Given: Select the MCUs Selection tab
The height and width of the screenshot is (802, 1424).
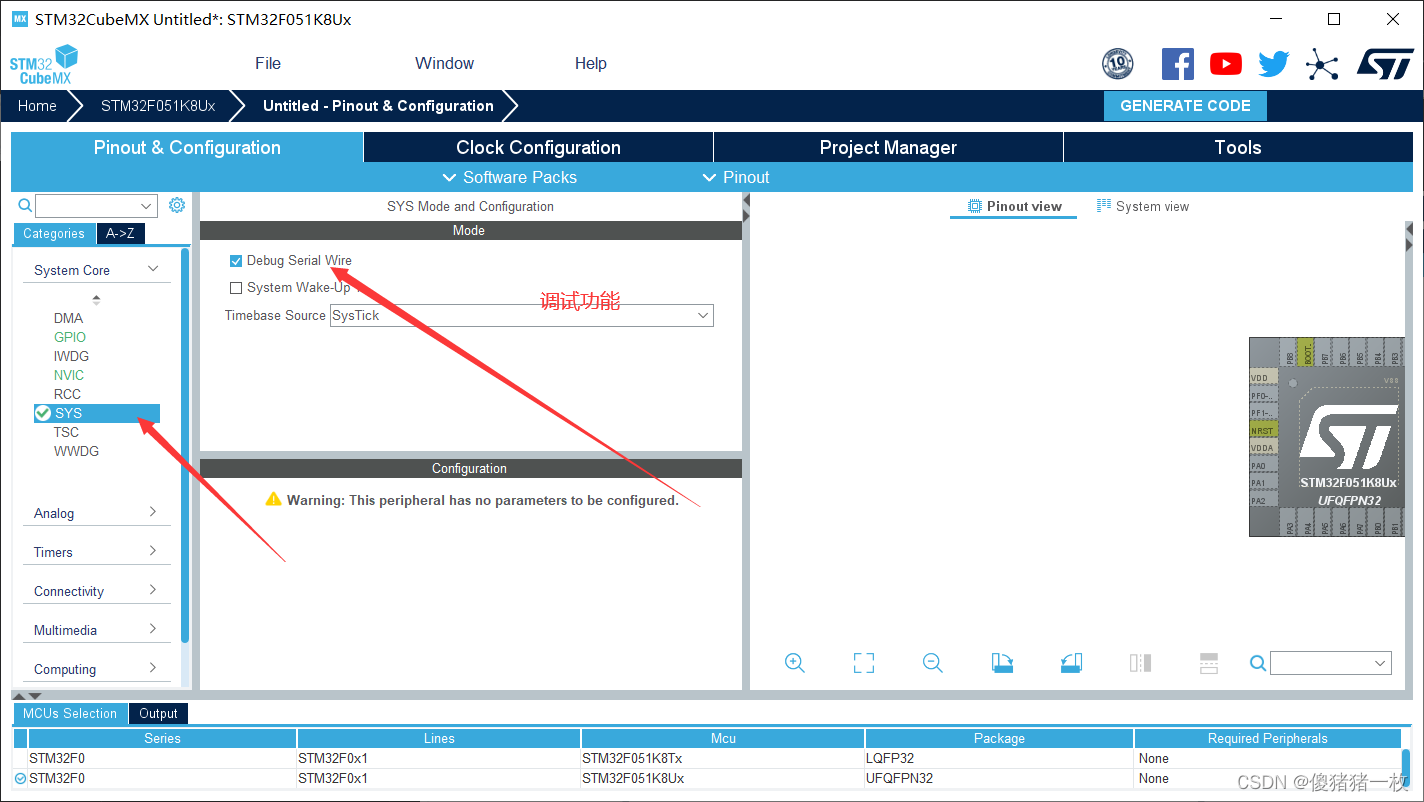Looking at the screenshot, I should tap(70, 713).
